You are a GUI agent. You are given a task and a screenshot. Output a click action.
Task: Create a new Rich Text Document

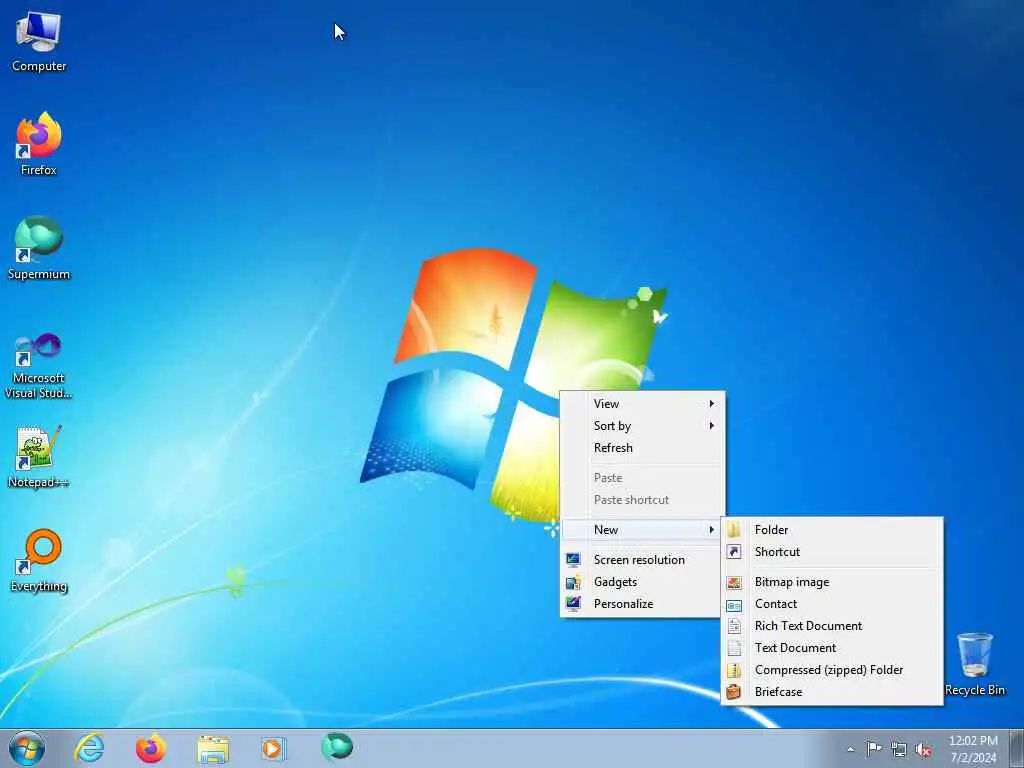[832, 626]
